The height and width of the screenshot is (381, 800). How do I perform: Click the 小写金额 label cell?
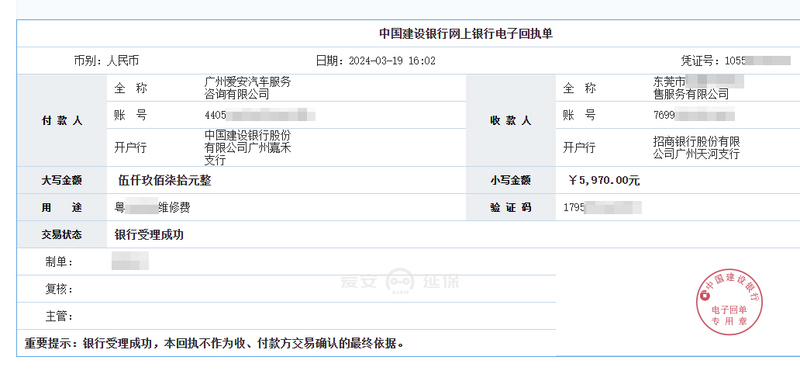coord(511,180)
